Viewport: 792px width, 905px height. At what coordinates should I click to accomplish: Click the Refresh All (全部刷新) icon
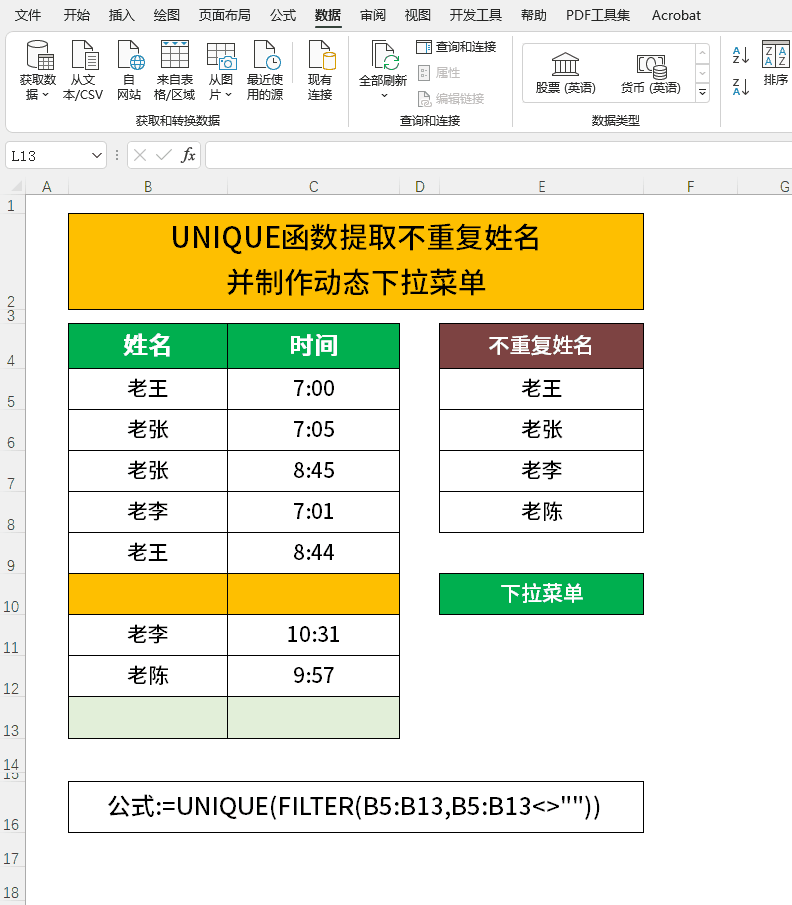pyautogui.click(x=383, y=55)
